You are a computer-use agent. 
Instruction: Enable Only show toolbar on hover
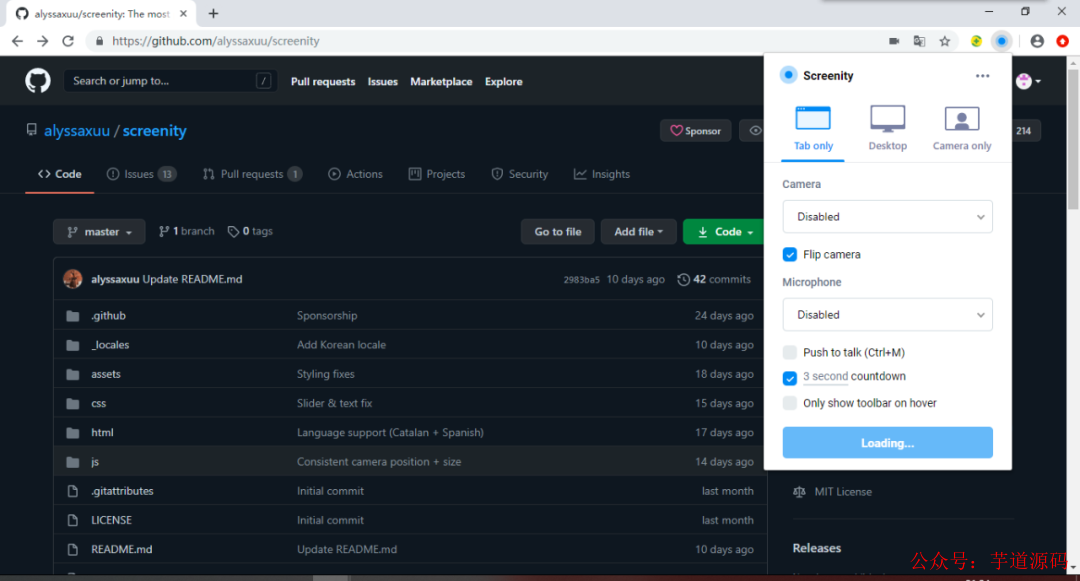pyautogui.click(x=790, y=403)
